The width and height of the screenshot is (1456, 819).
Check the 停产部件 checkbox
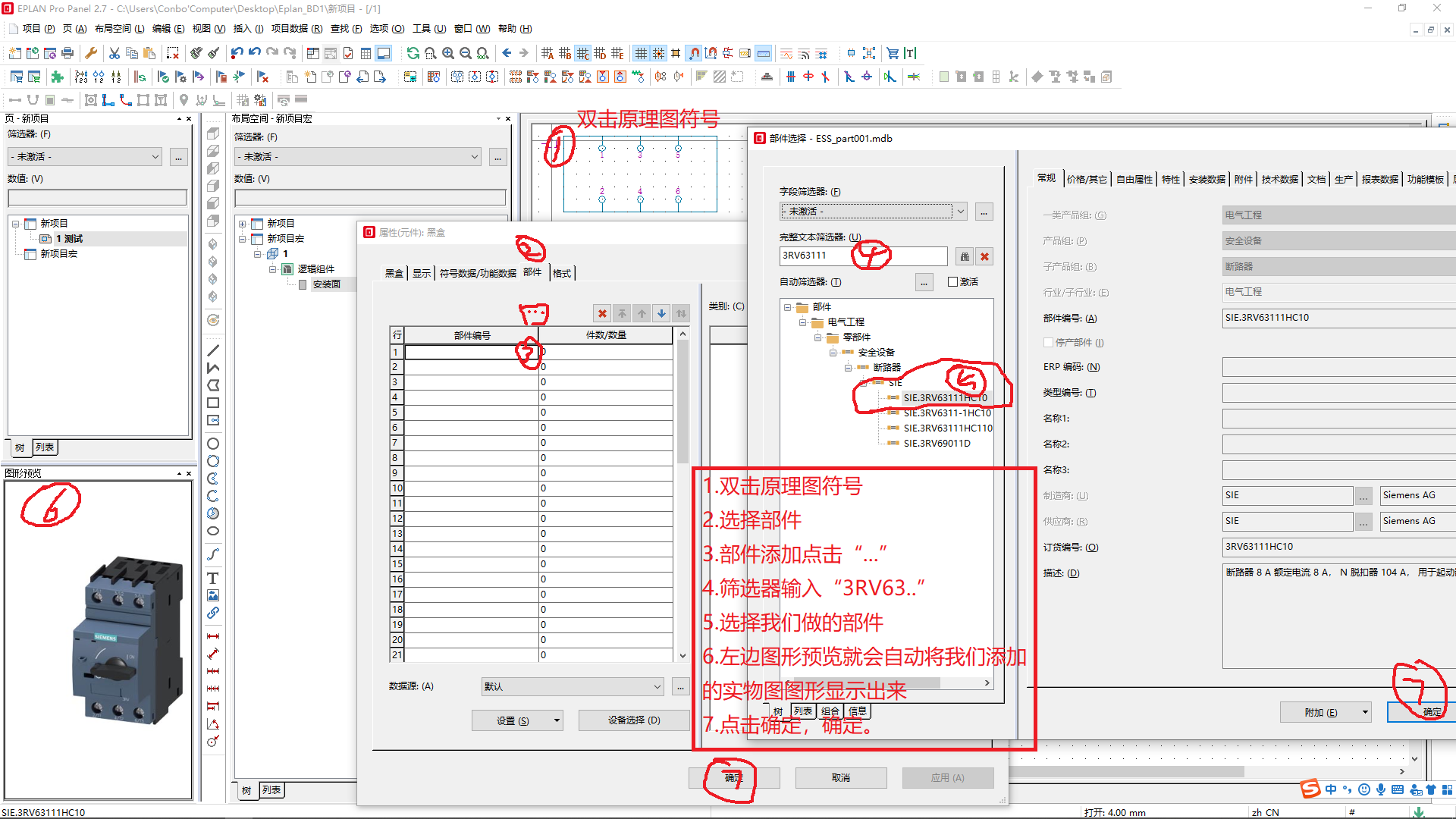[1048, 342]
